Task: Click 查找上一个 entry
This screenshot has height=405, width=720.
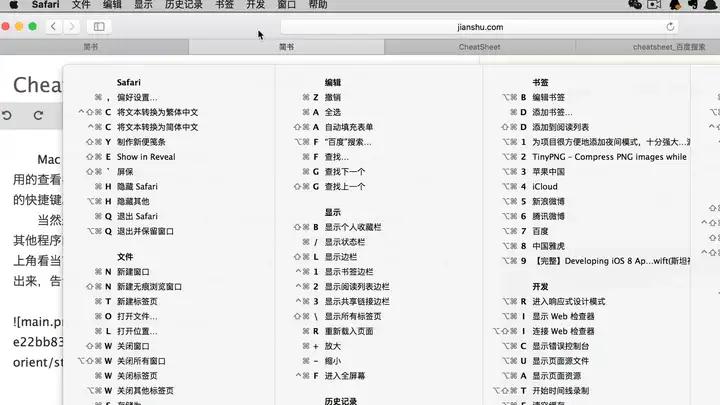Action: point(345,186)
